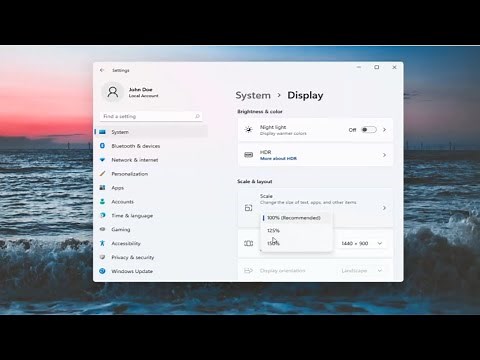
Task: Click the Scale & layout heading
Action: pos(255,181)
